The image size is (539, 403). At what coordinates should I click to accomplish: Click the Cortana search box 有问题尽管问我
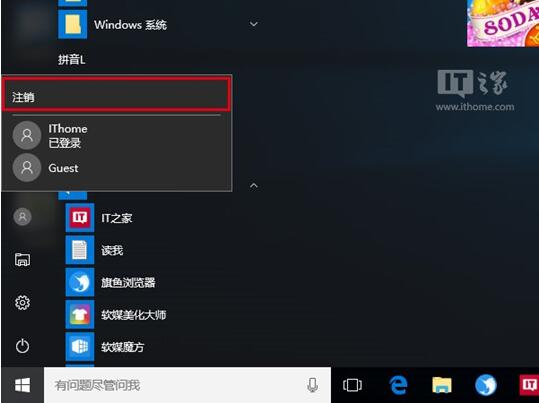[187, 385]
